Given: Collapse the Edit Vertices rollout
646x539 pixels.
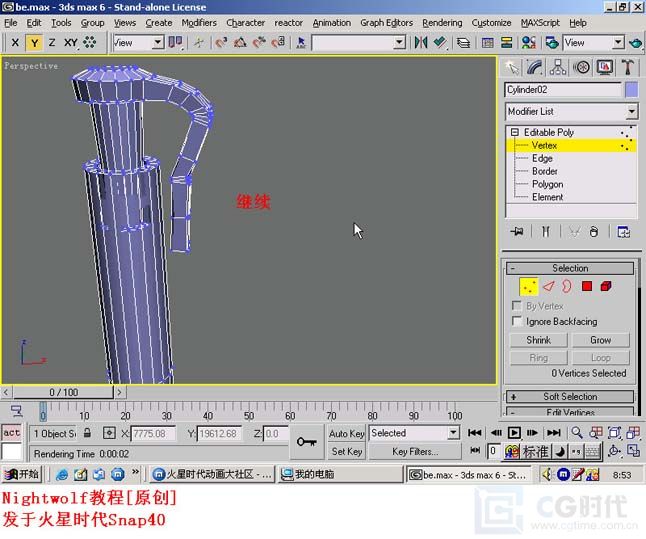Looking at the screenshot, I should click(x=570, y=412).
